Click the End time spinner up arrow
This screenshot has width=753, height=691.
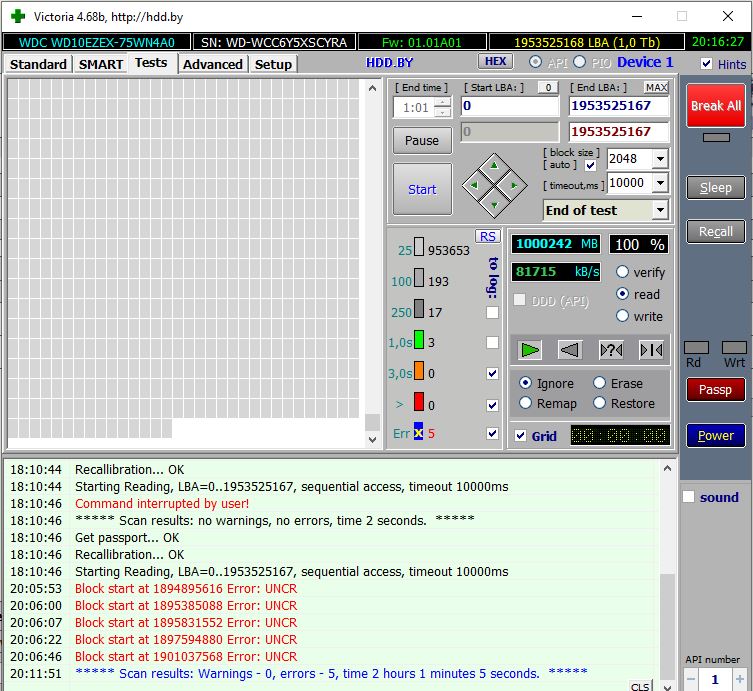pyautogui.click(x=442, y=102)
